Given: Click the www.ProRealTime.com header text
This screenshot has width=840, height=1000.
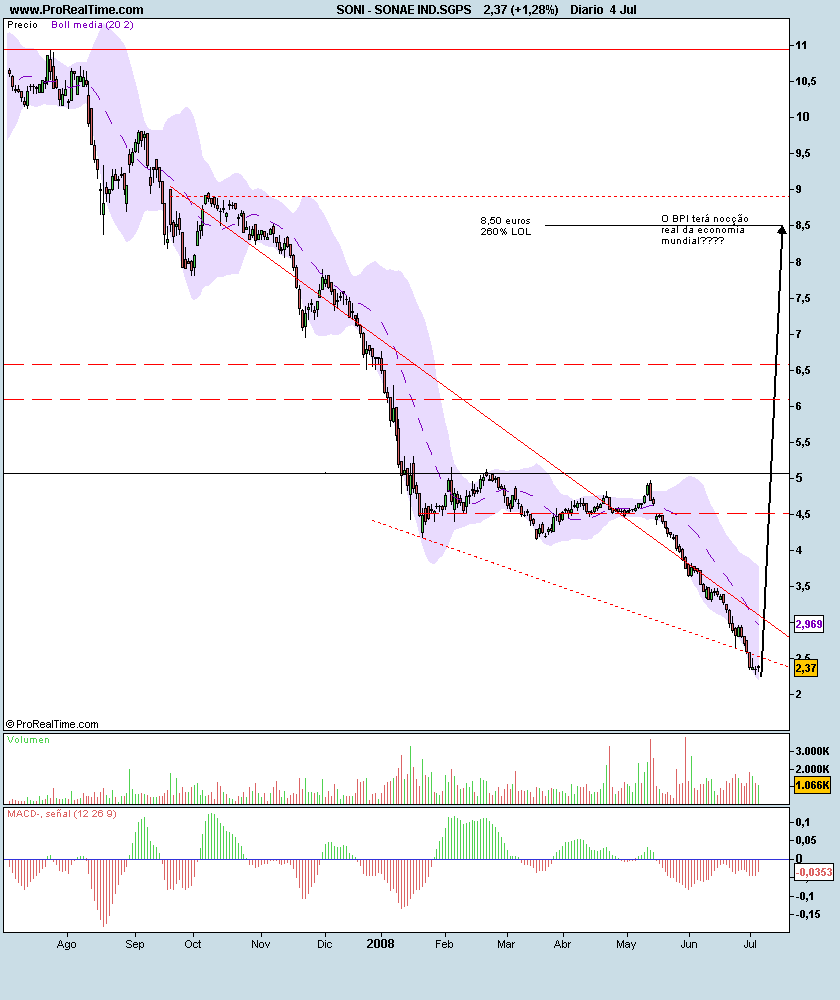Looking at the screenshot, I should [77, 10].
